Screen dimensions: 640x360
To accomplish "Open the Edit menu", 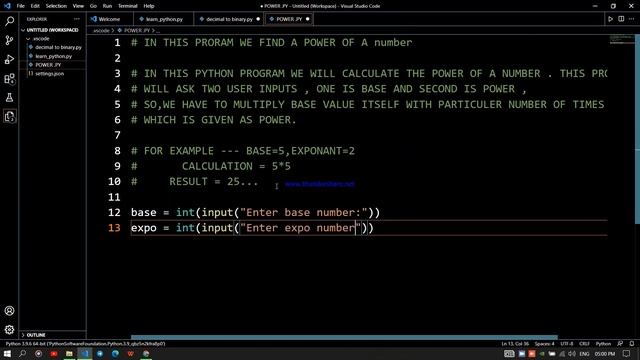I will [x=35, y=6].
